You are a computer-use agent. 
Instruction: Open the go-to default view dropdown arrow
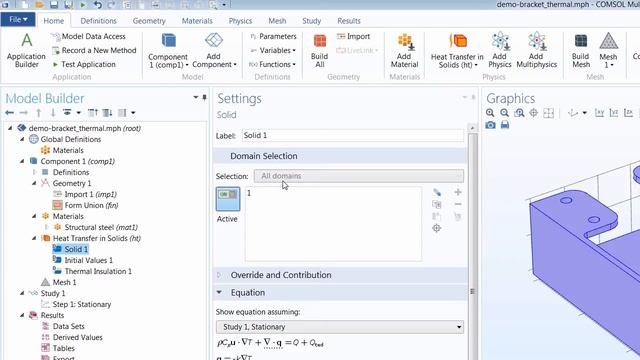pyautogui.click(x=584, y=113)
